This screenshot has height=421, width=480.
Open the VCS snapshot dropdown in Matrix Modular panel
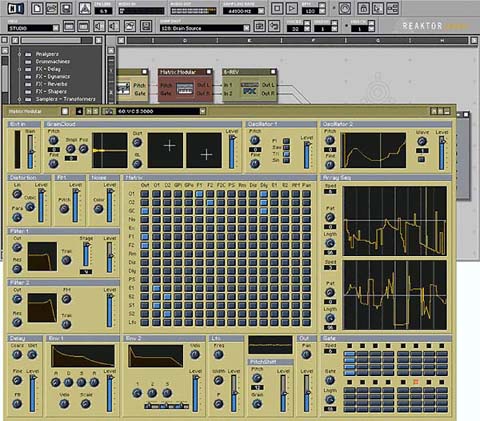pyautogui.click(x=202, y=111)
